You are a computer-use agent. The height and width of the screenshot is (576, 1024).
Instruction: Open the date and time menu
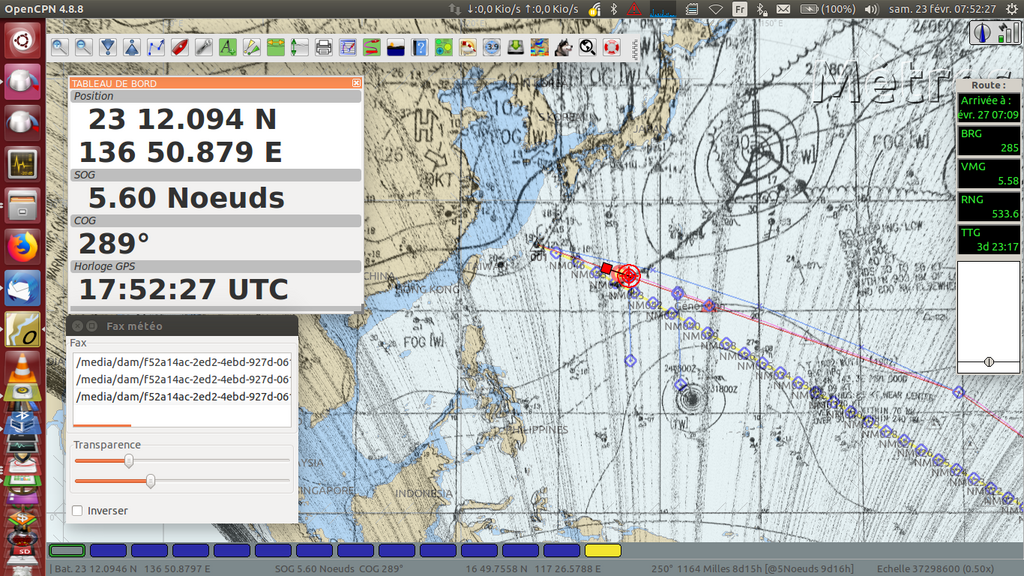(x=942, y=9)
